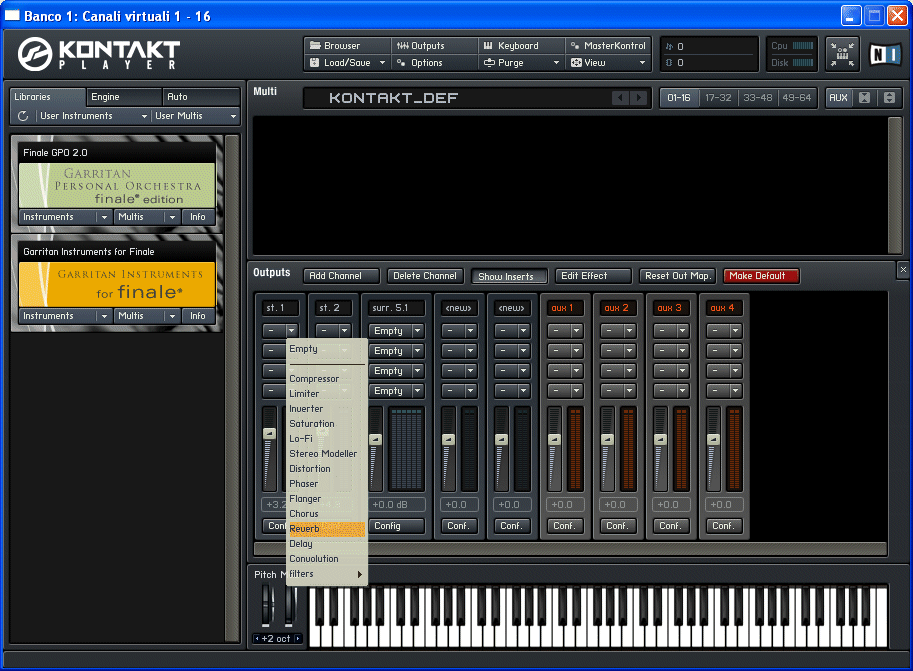Shift the keyboard octave down with the left arrow
913x671 pixels.
(x=257, y=638)
